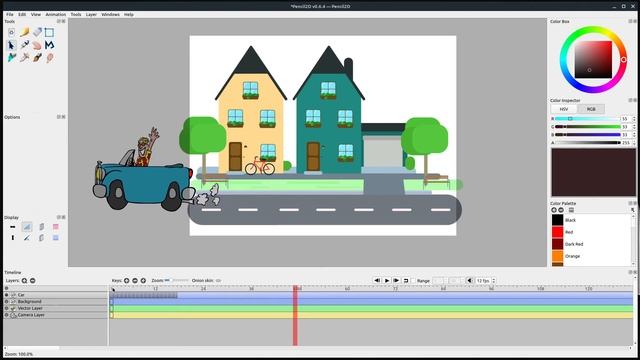640x360 pixels.
Task: Select the Brush tool
Action: pos(37,57)
